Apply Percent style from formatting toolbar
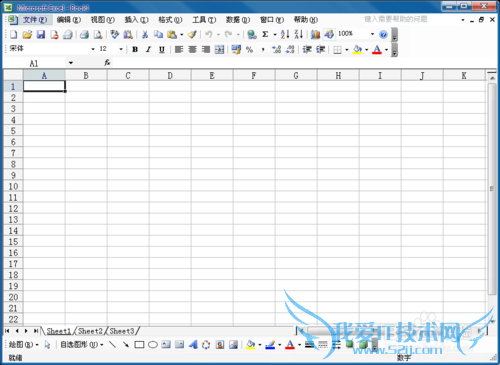The height and width of the screenshot is (365, 500). tap(249, 50)
